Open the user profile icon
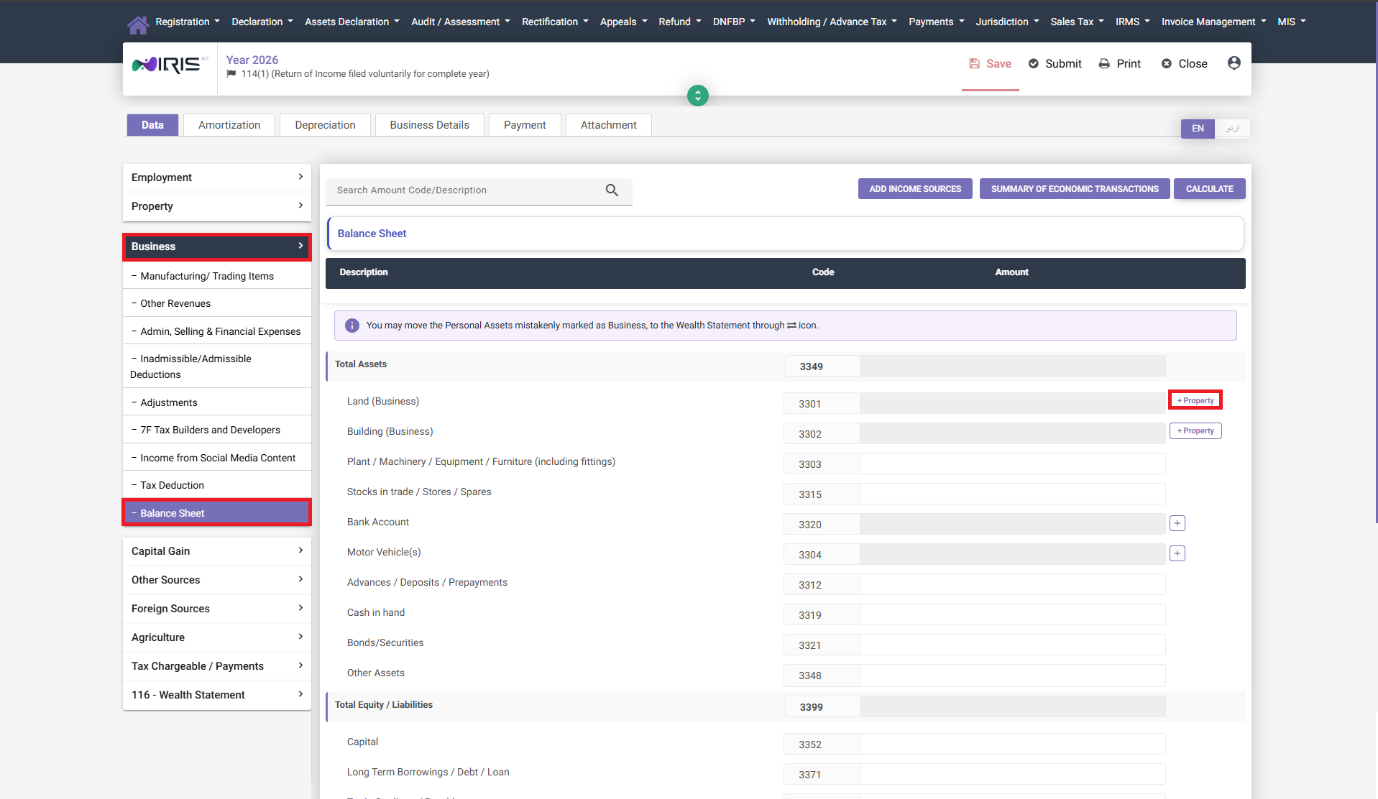This screenshot has height=799, width=1378. coord(1233,63)
